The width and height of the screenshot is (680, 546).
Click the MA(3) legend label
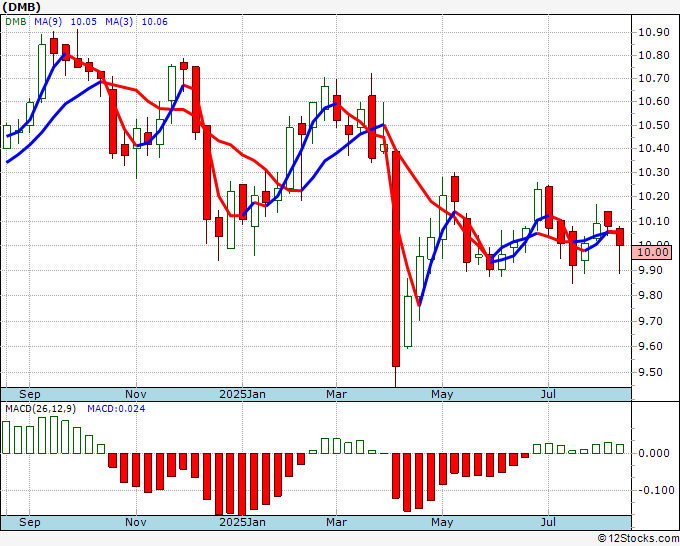click(119, 22)
